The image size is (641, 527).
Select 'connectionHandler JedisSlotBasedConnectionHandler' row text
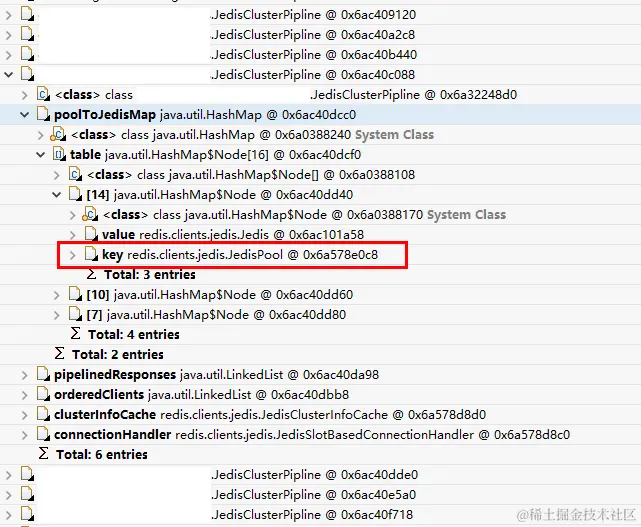[x=312, y=435]
